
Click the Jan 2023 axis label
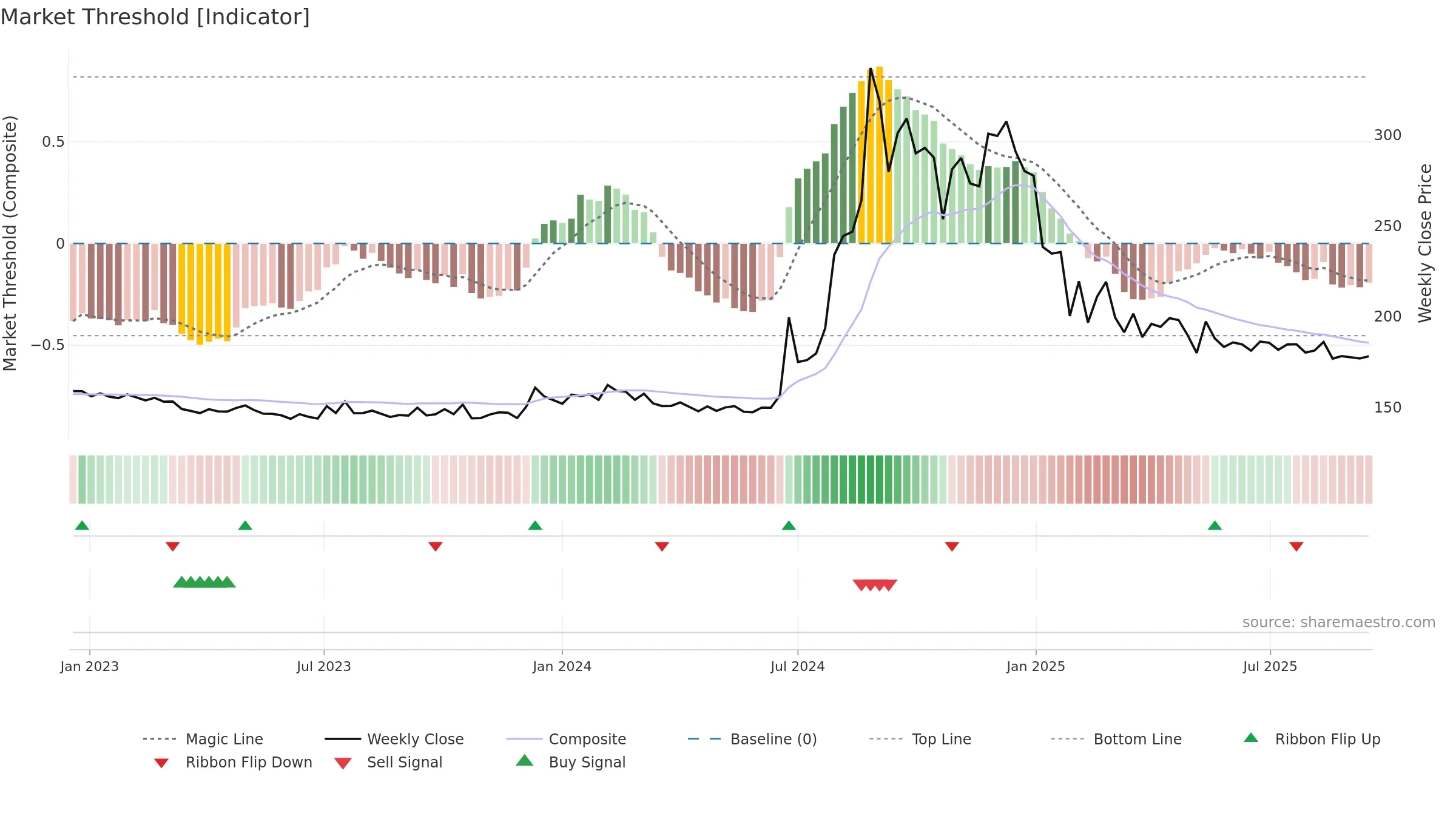(90, 666)
